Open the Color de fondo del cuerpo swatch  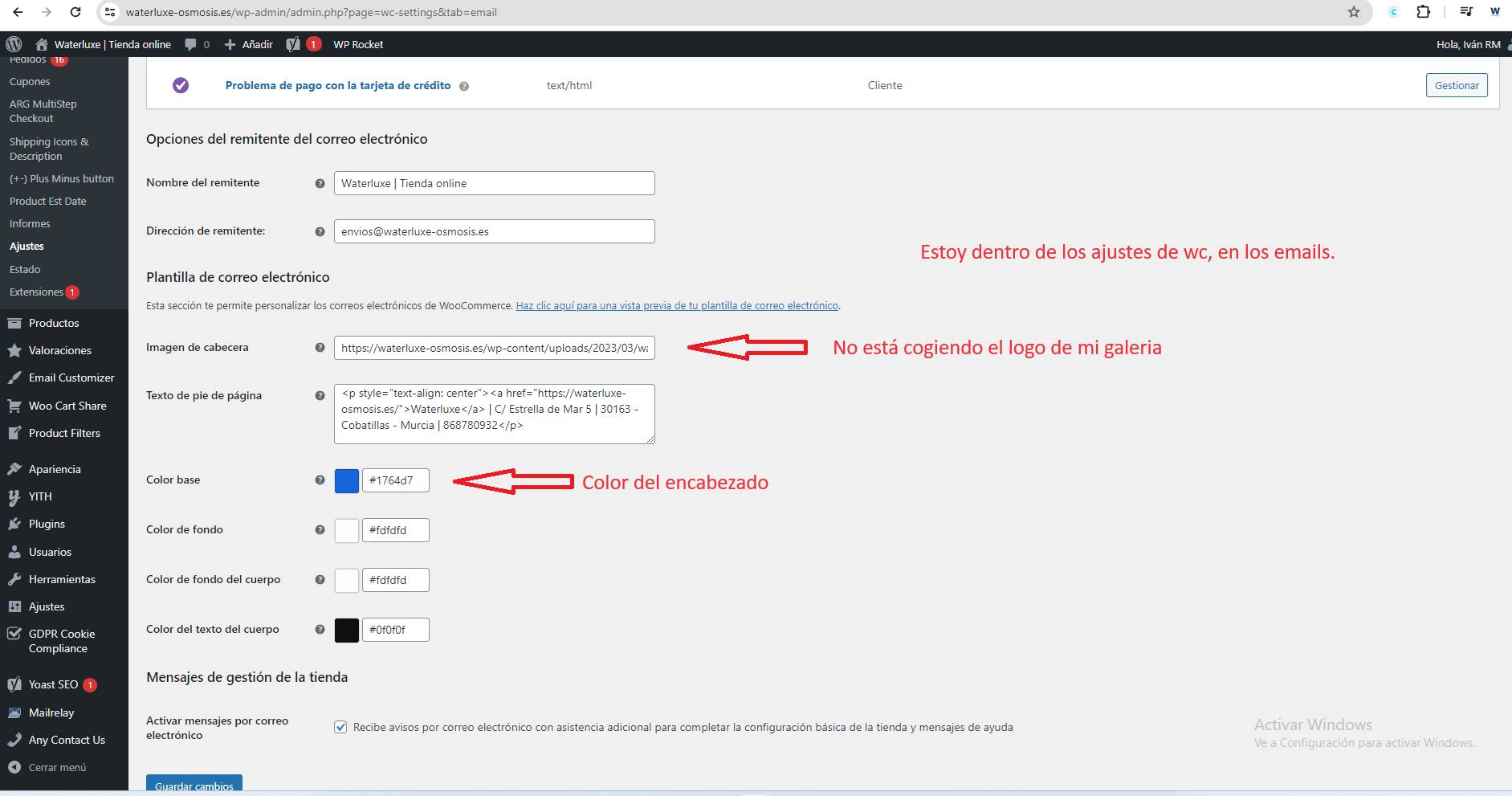tap(347, 580)
